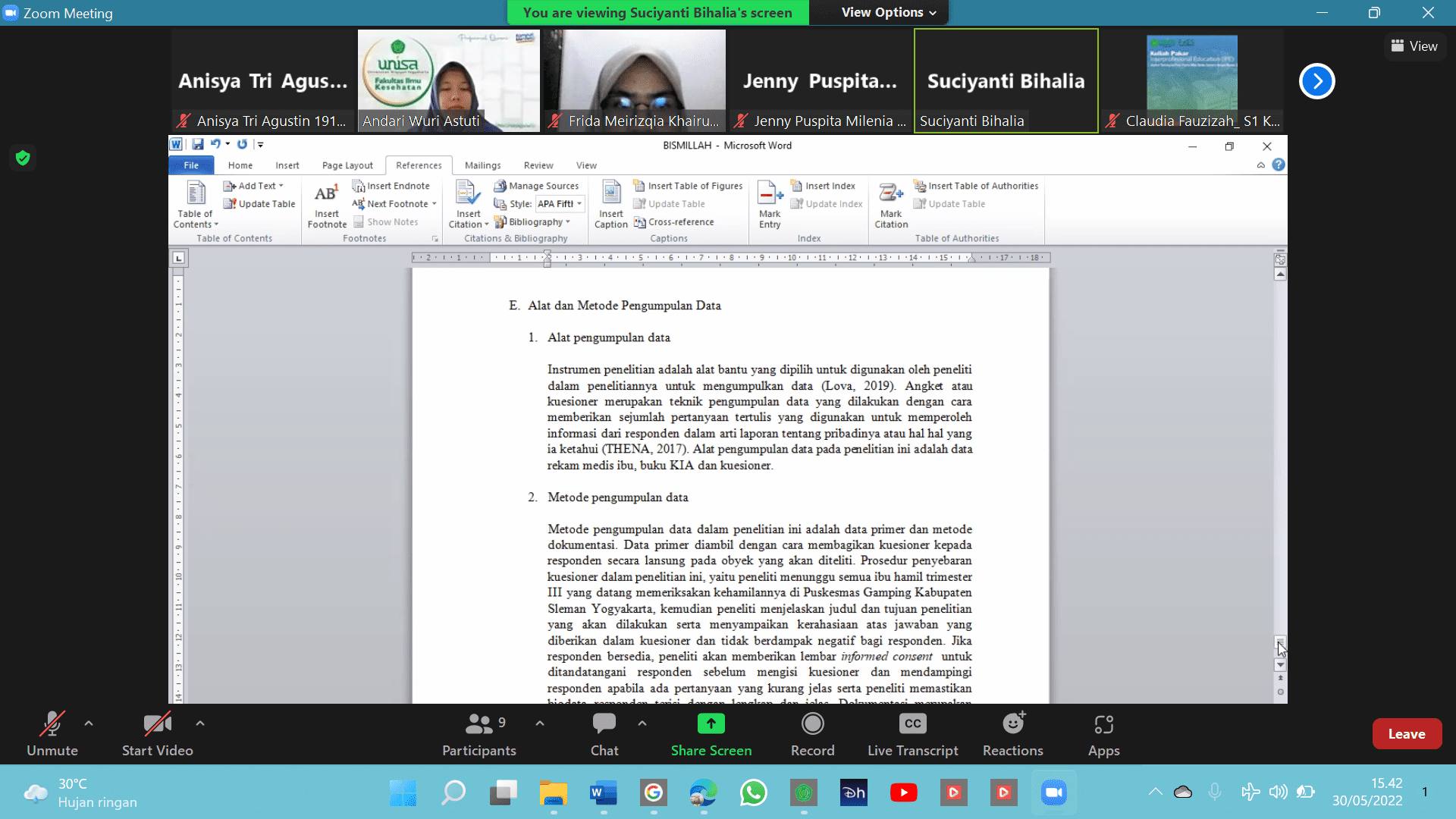Viewport: 1456px width, 819px height.
Task: Open Participants panel
Action: point(479,734)
